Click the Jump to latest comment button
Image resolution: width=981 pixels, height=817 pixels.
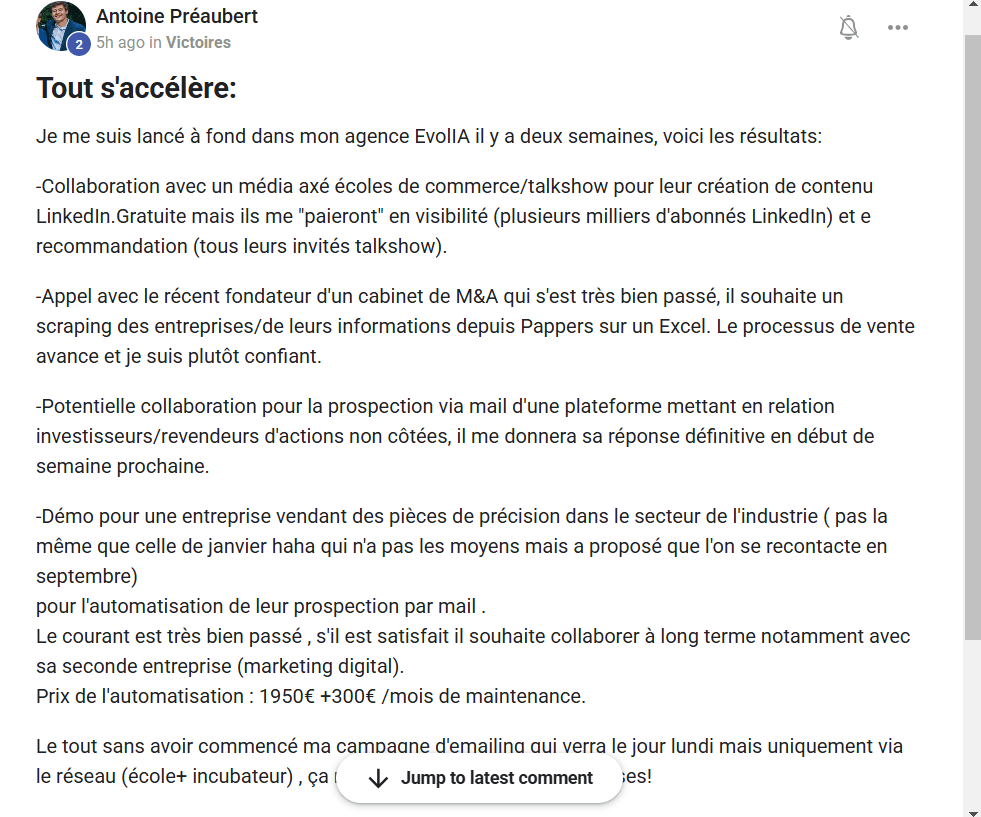(x=479, y=778)
